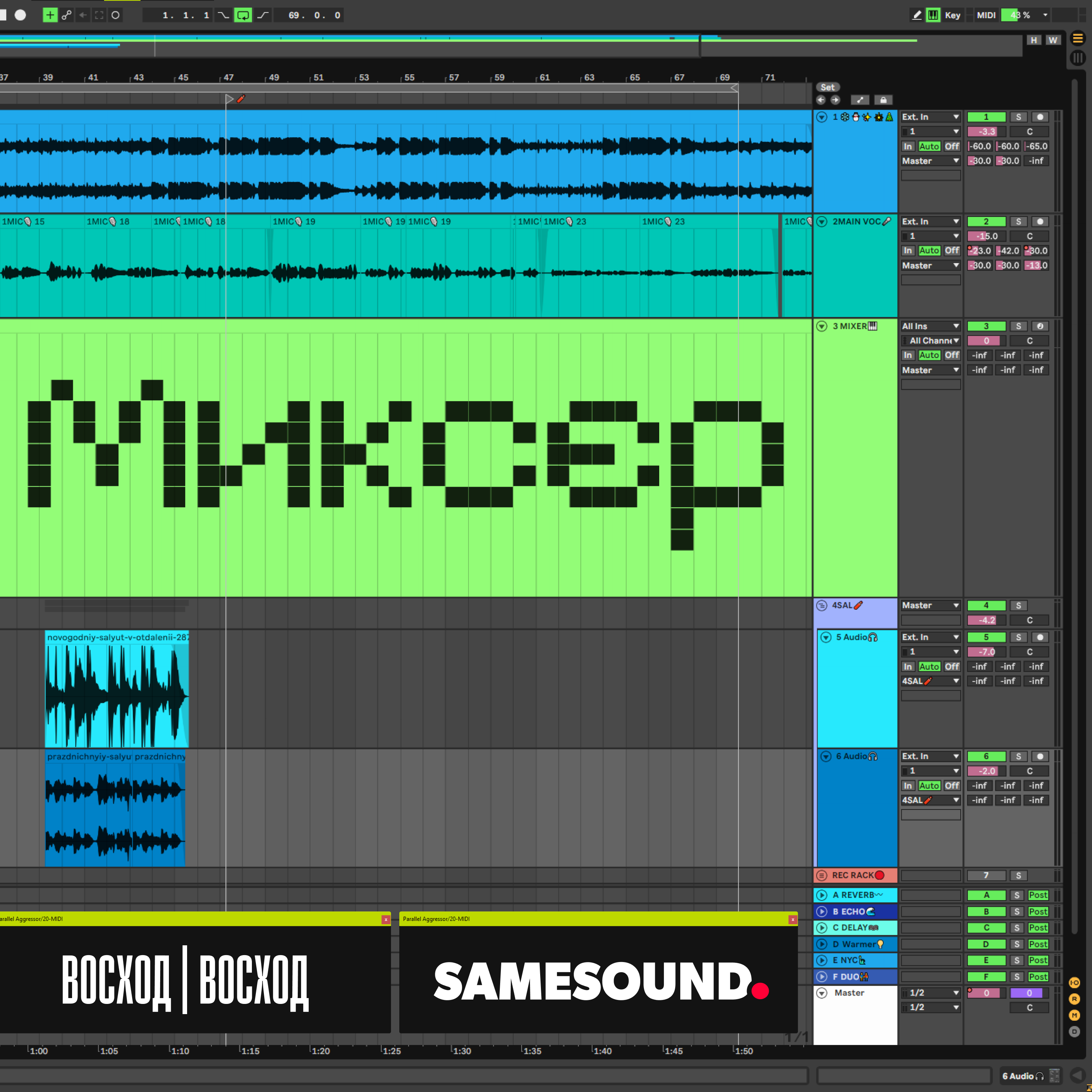Viewport: 1092px width, 1092px height.
Task: Solo track 1 with its S button
Action: (x=1018, y=117)
